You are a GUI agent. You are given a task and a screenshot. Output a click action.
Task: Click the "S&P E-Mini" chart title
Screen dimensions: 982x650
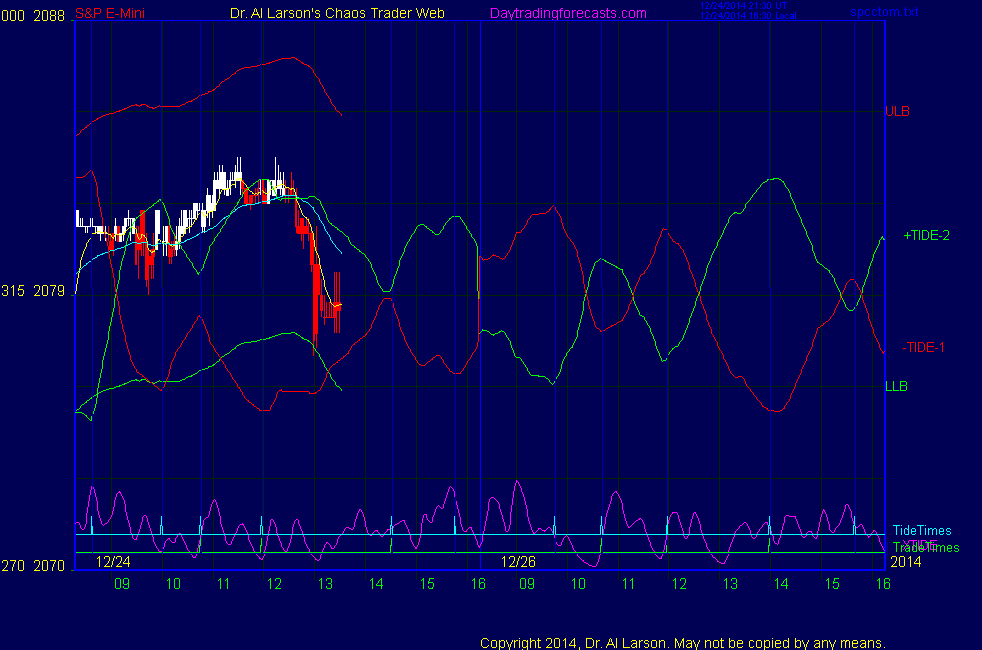[110, 13]
